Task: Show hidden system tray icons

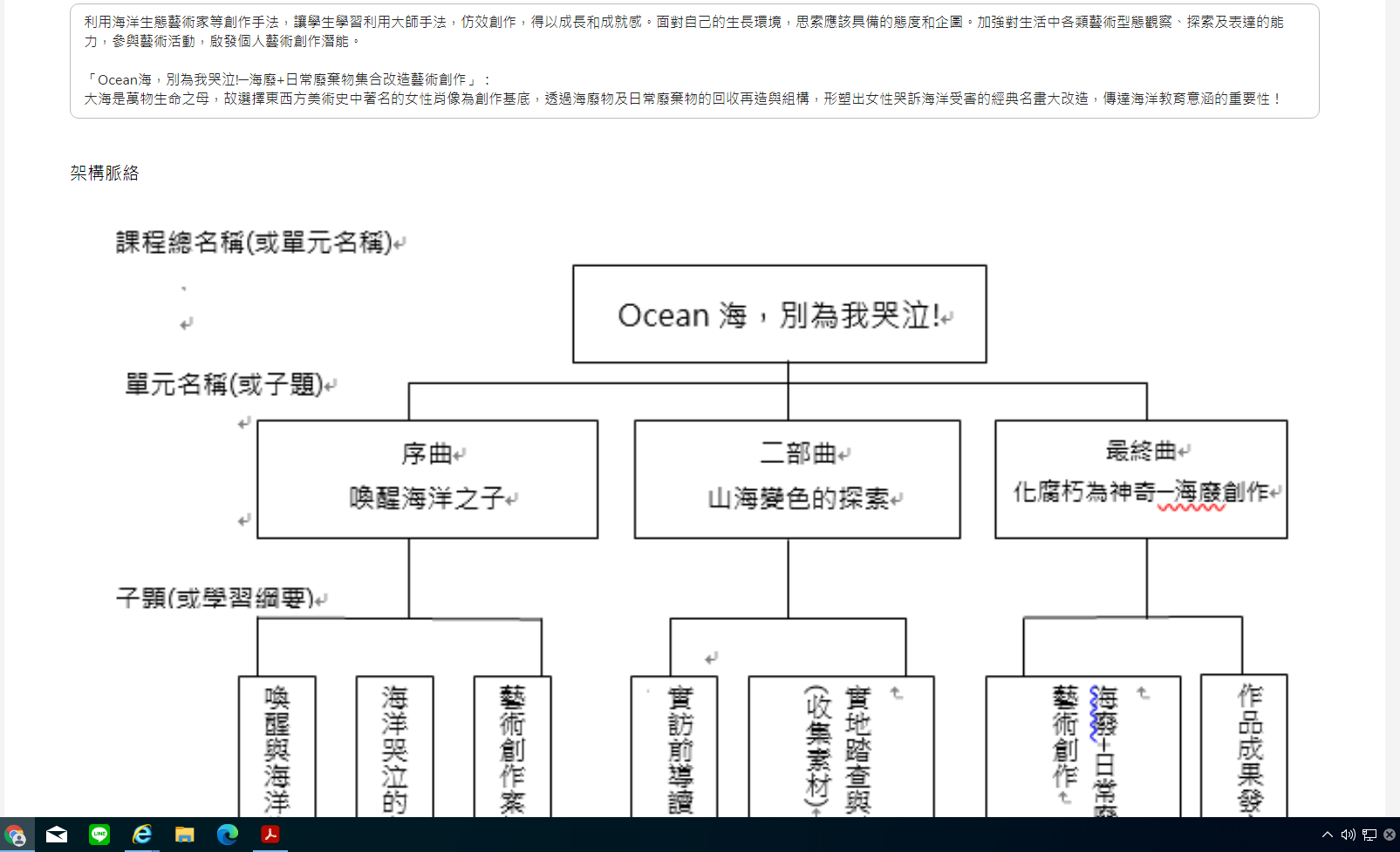Action: click(x=1328, y=835)
